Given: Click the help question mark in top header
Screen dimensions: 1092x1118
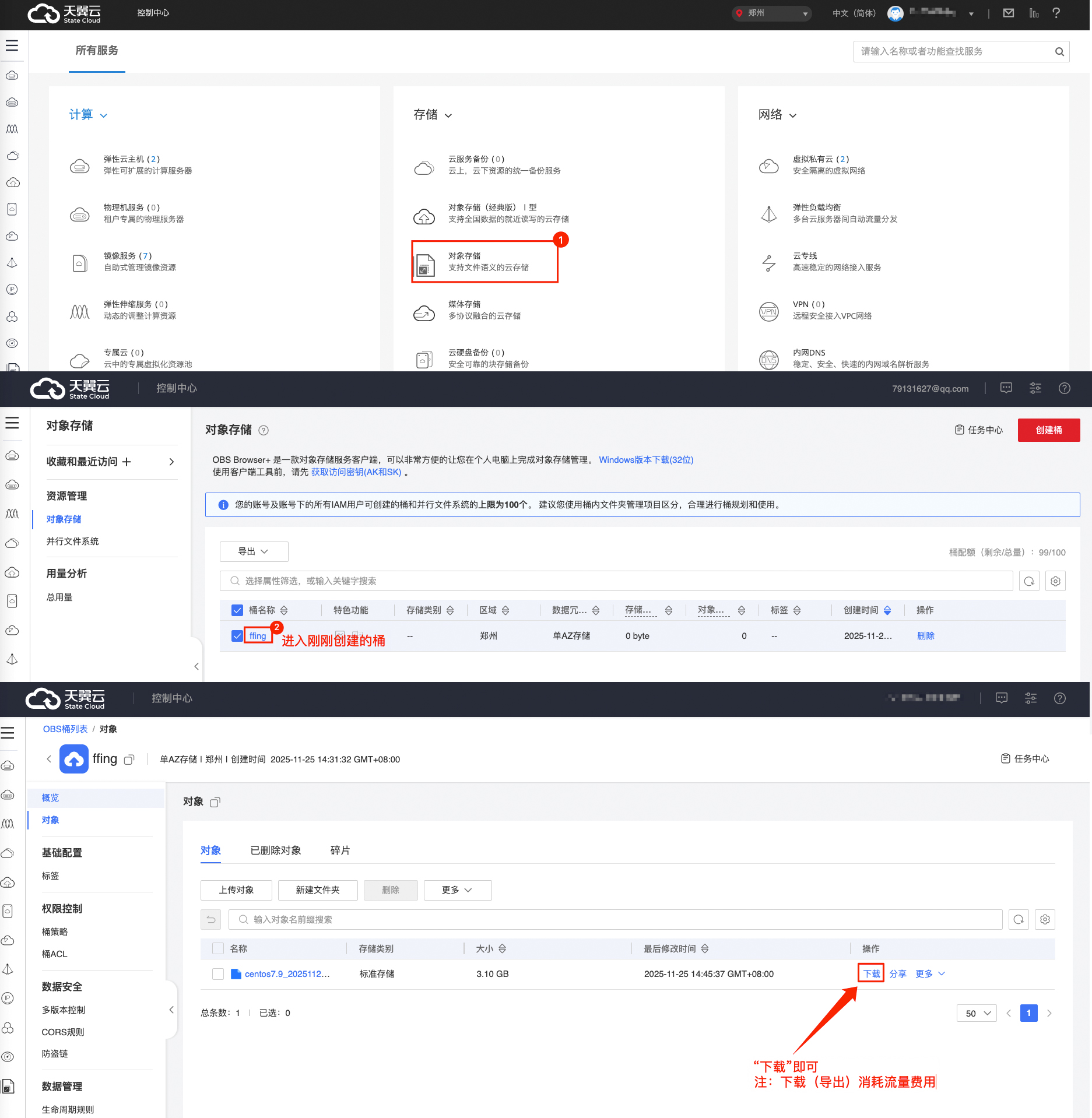Looking at the screenshot, I should [x=1056, y=13].
